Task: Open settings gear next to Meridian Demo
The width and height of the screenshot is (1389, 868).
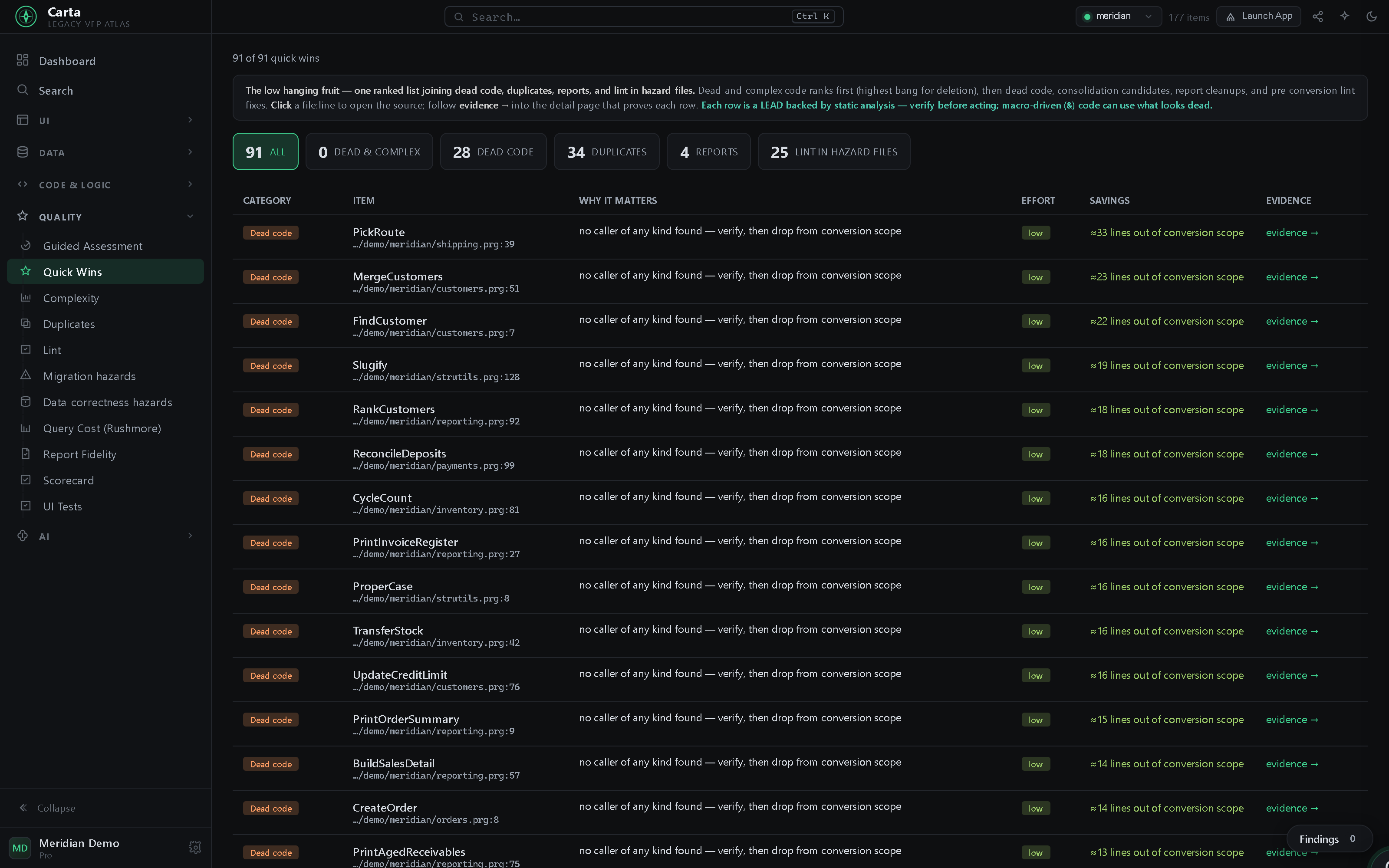Action: coord(195,847)
